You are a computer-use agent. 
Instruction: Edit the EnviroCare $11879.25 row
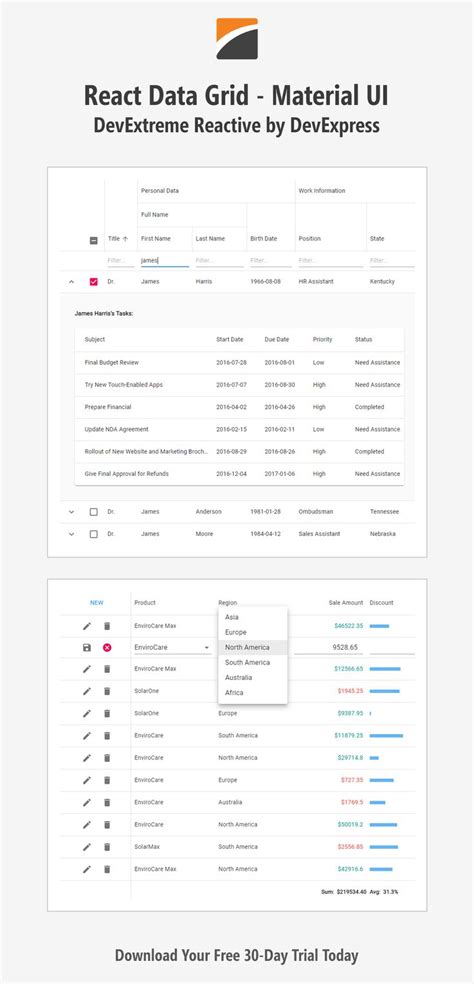87,735
